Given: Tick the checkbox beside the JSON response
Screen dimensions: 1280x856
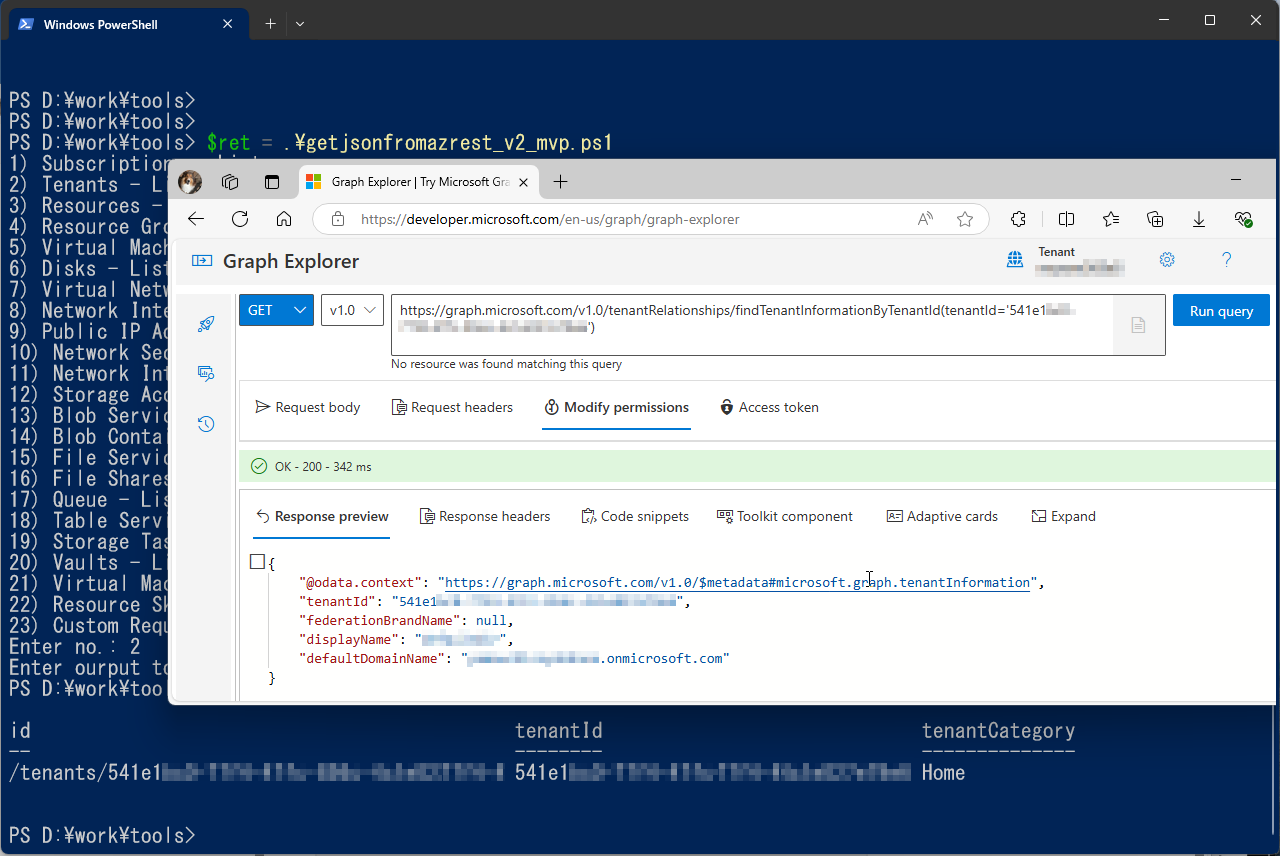Looking at the screenshot, I should [x=257, y=562].
